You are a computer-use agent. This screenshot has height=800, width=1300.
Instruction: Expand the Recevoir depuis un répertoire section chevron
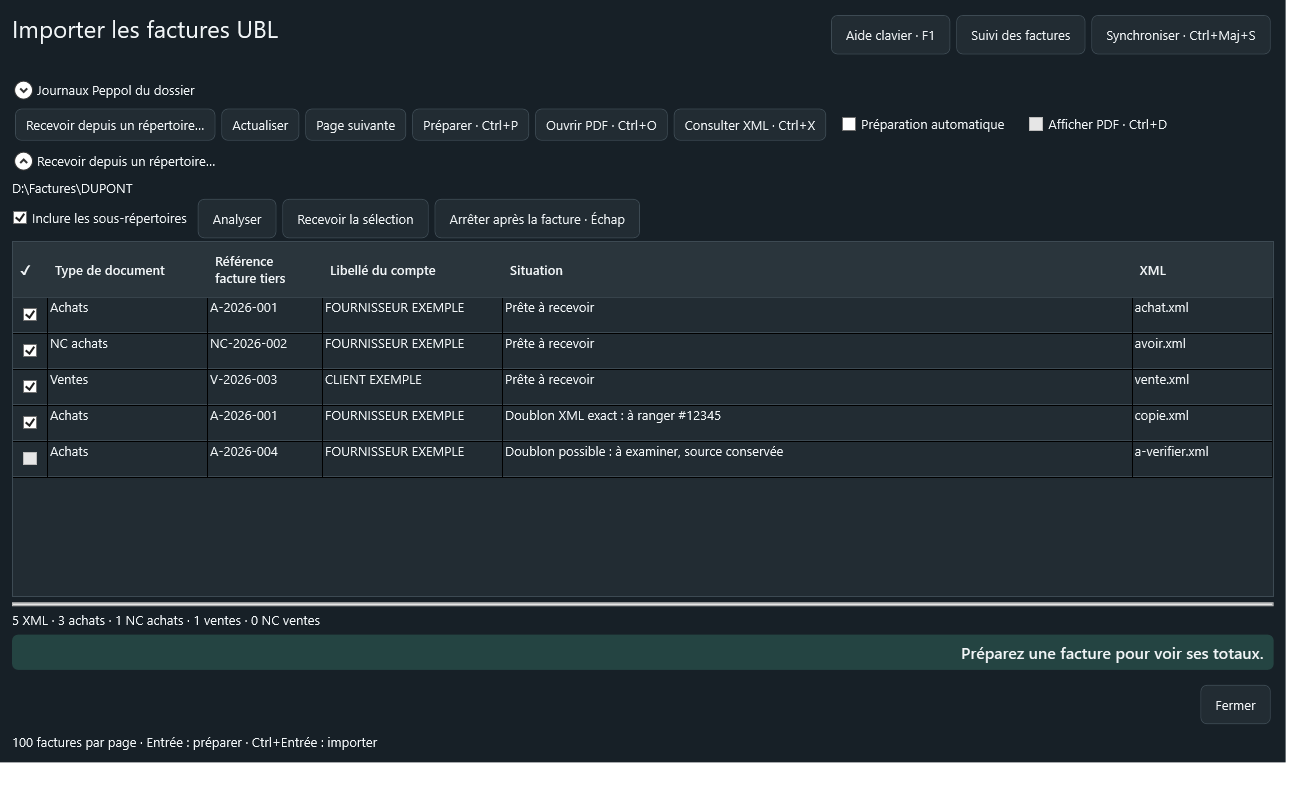pyautogui.click(x=23, y=161)
